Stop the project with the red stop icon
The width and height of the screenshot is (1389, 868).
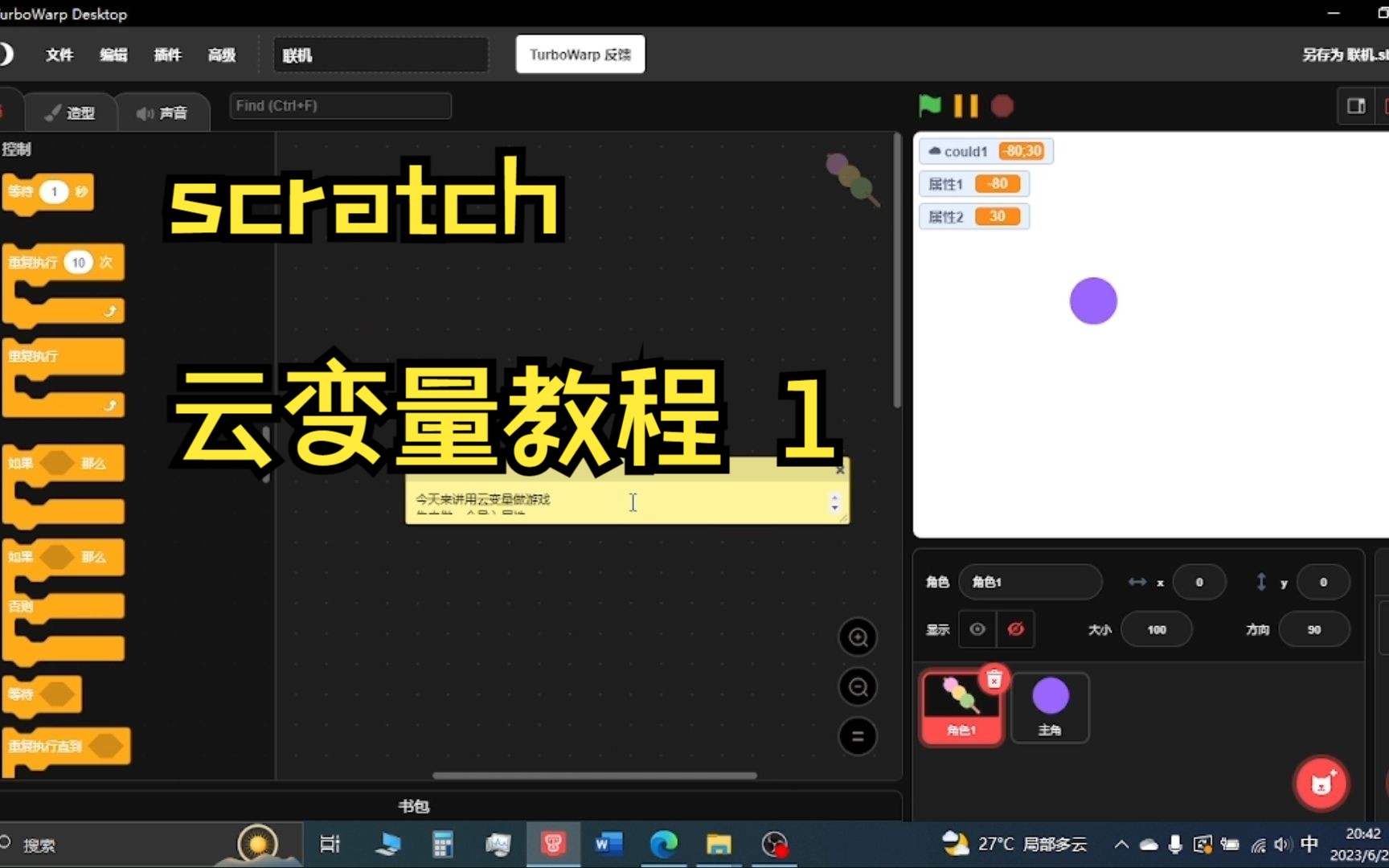[x=1002, y=106]
